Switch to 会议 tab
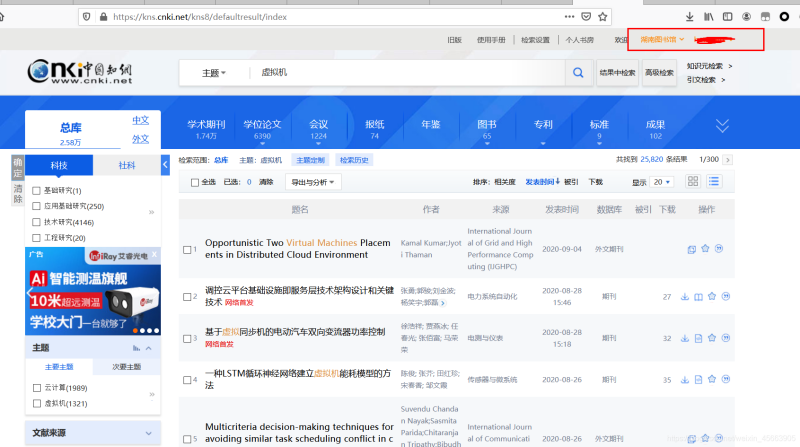 [x=318, y=129]
